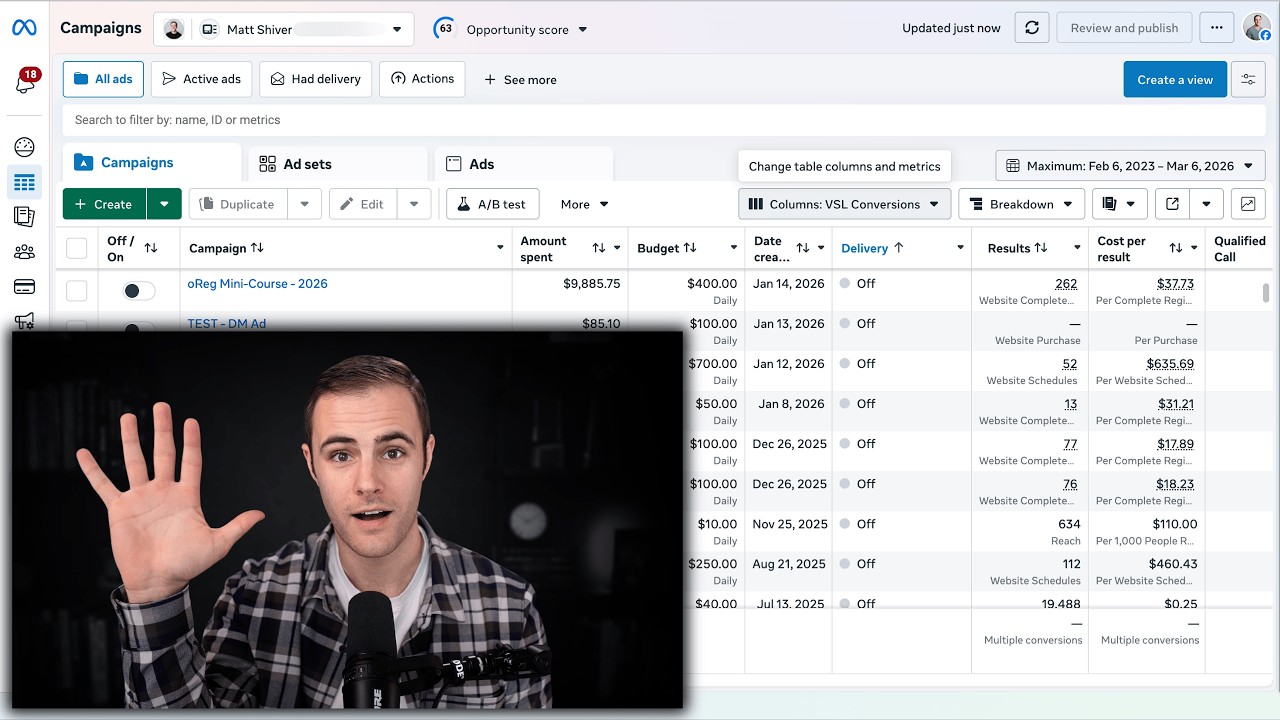Switch to the Ads tab
The height and width of the screenshot is (720, 1280).
click(523, 164)
